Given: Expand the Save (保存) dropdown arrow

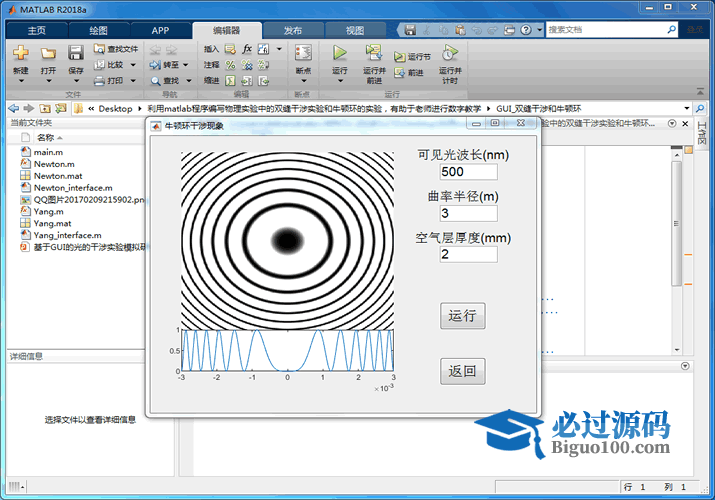Looking at the screenshot, I should 76,81.
